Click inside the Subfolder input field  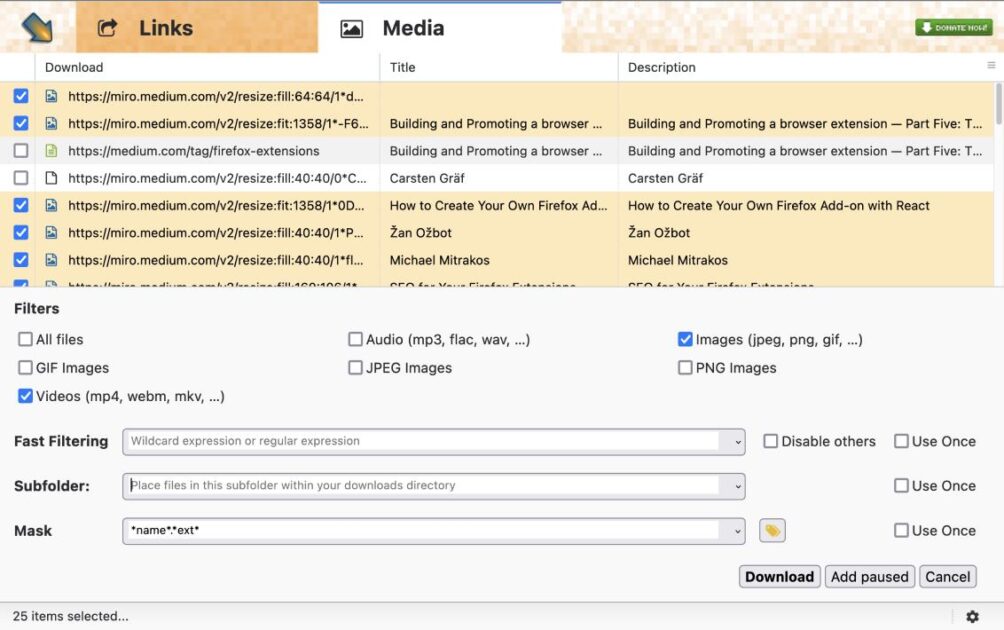[x=400, y=486]
